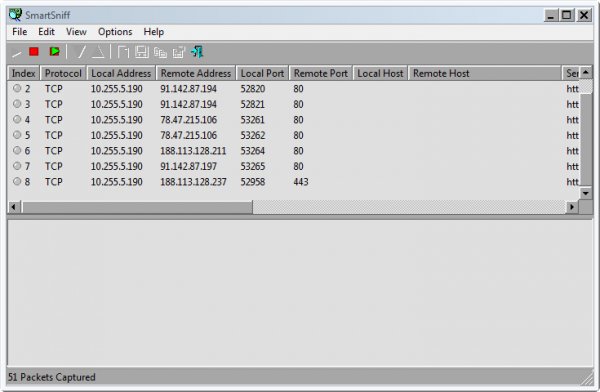Click local address 10.255.5.190 in row 6
Image resolution: width=600 pixels, height=392 pixels.
click(117, 151)
